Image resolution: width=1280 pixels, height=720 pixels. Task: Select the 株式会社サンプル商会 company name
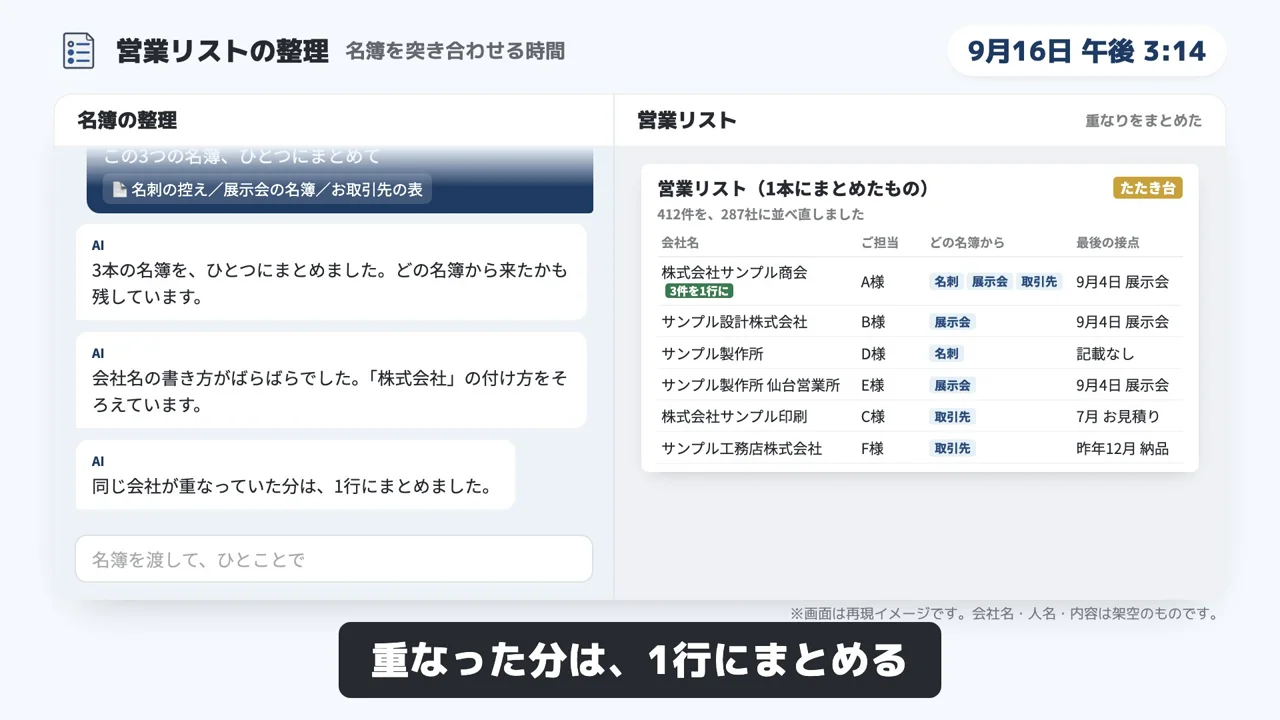[734, 272]
